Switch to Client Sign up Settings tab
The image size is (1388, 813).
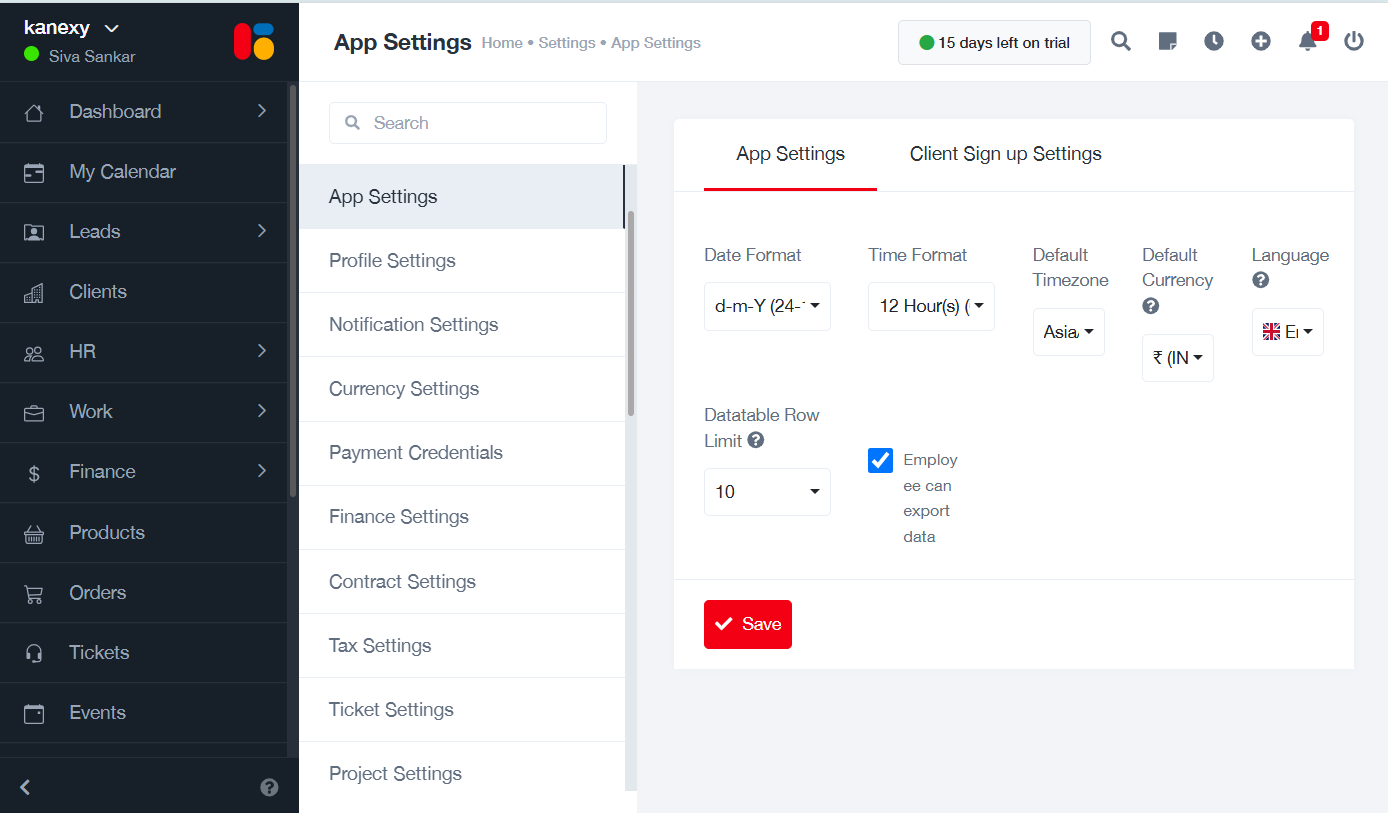[x=1005, y=154]
